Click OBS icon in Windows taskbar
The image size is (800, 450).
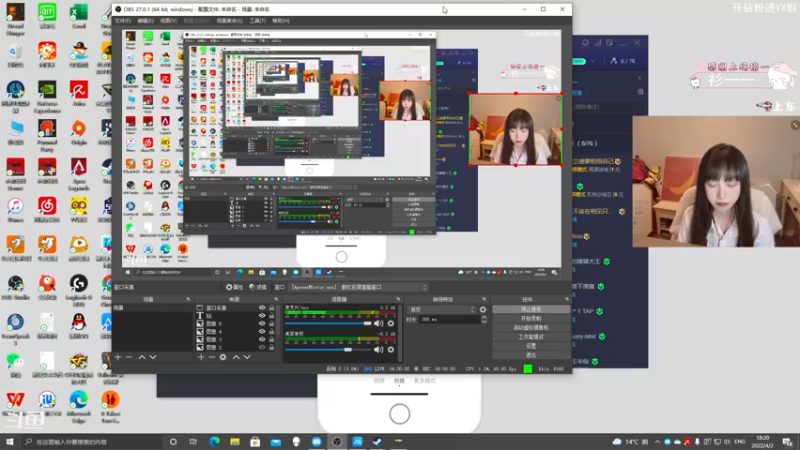tap(337, 441)
